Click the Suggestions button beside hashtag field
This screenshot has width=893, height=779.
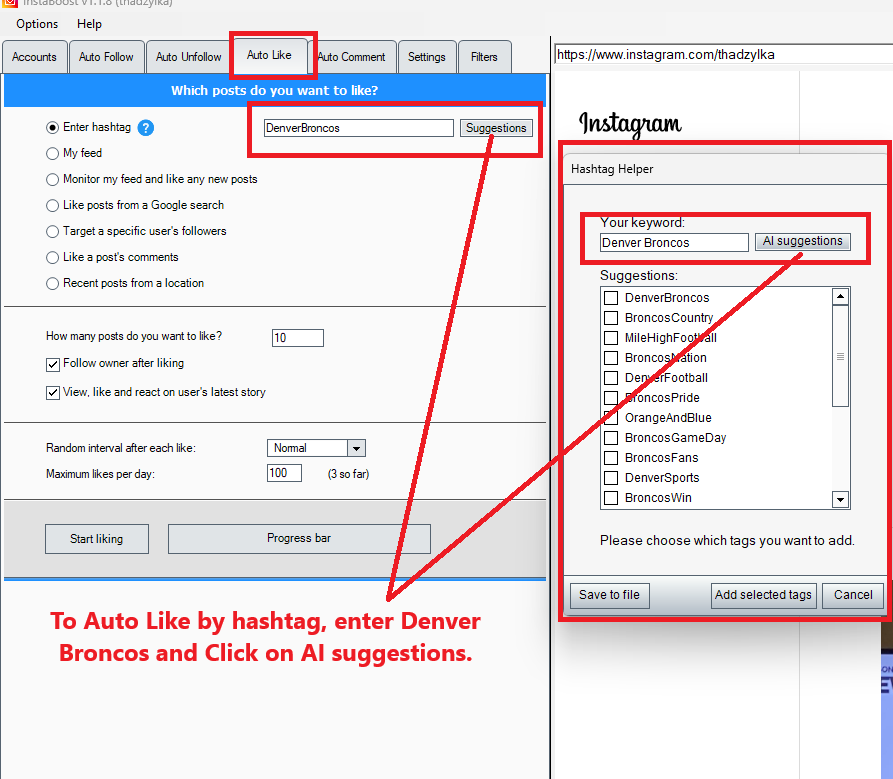pos(496,128)
